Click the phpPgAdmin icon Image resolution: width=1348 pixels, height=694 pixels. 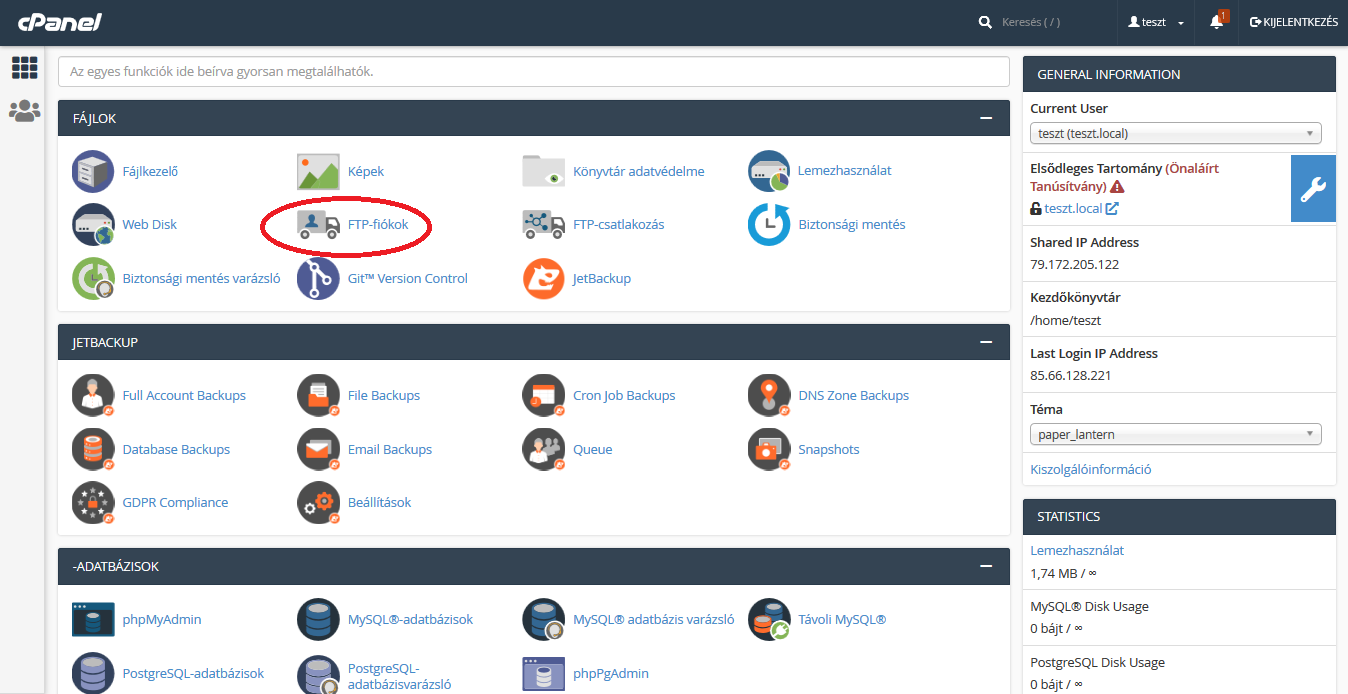(544, 673)
